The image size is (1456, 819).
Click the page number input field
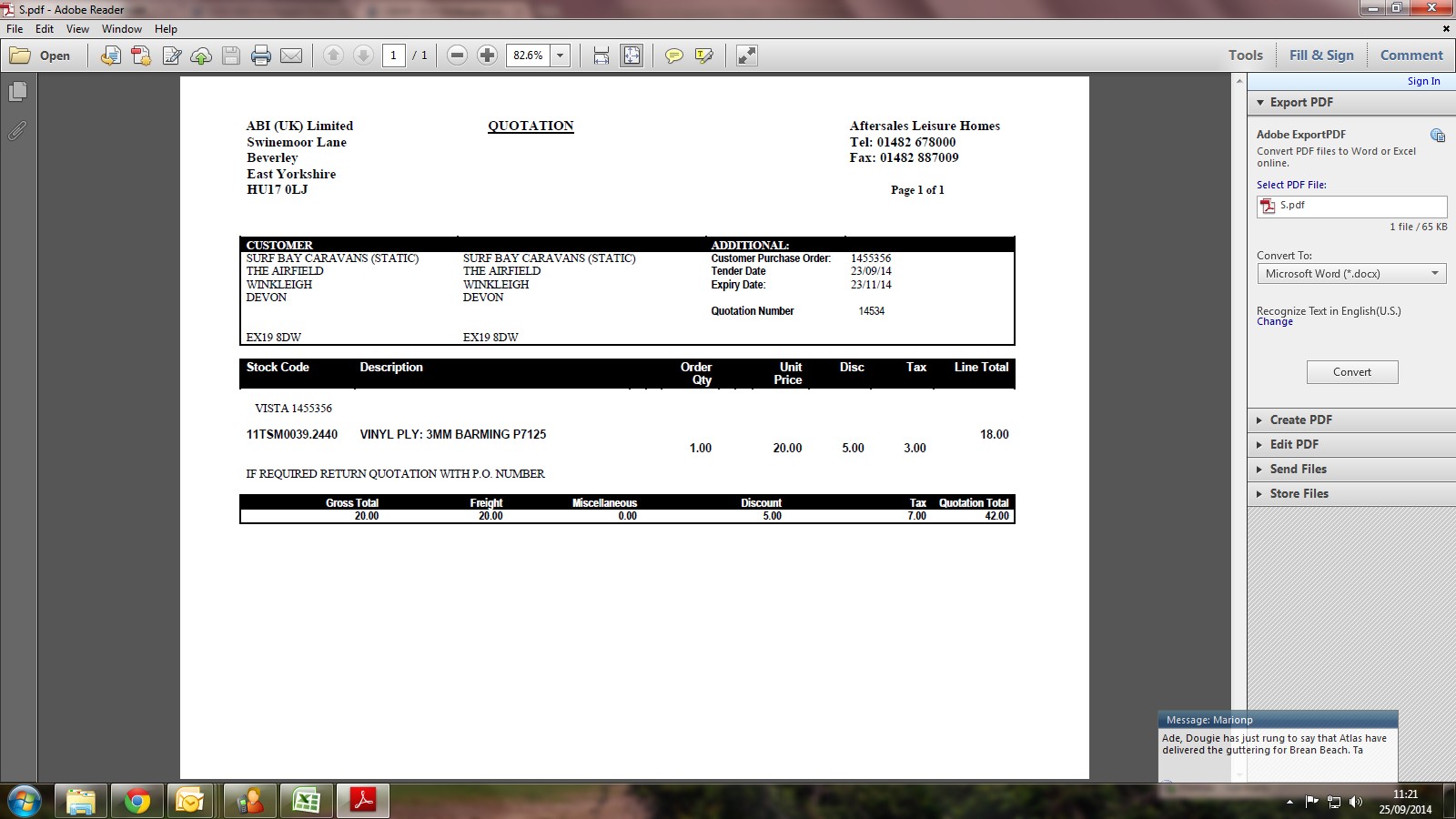[394, 56]
